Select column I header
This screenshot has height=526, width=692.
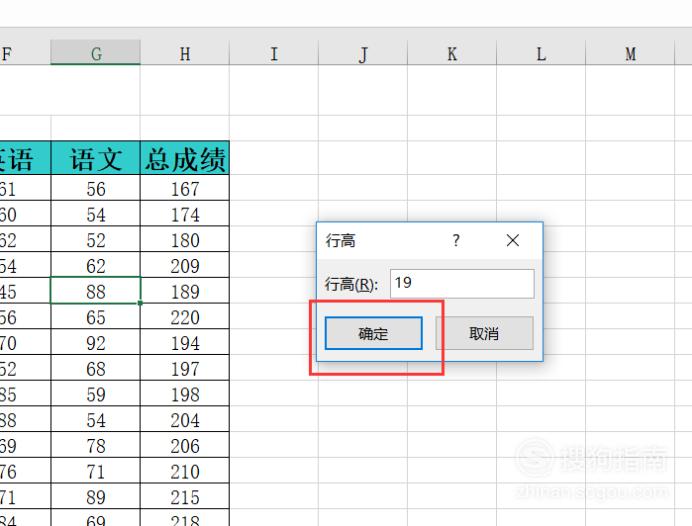click(274, 53)
